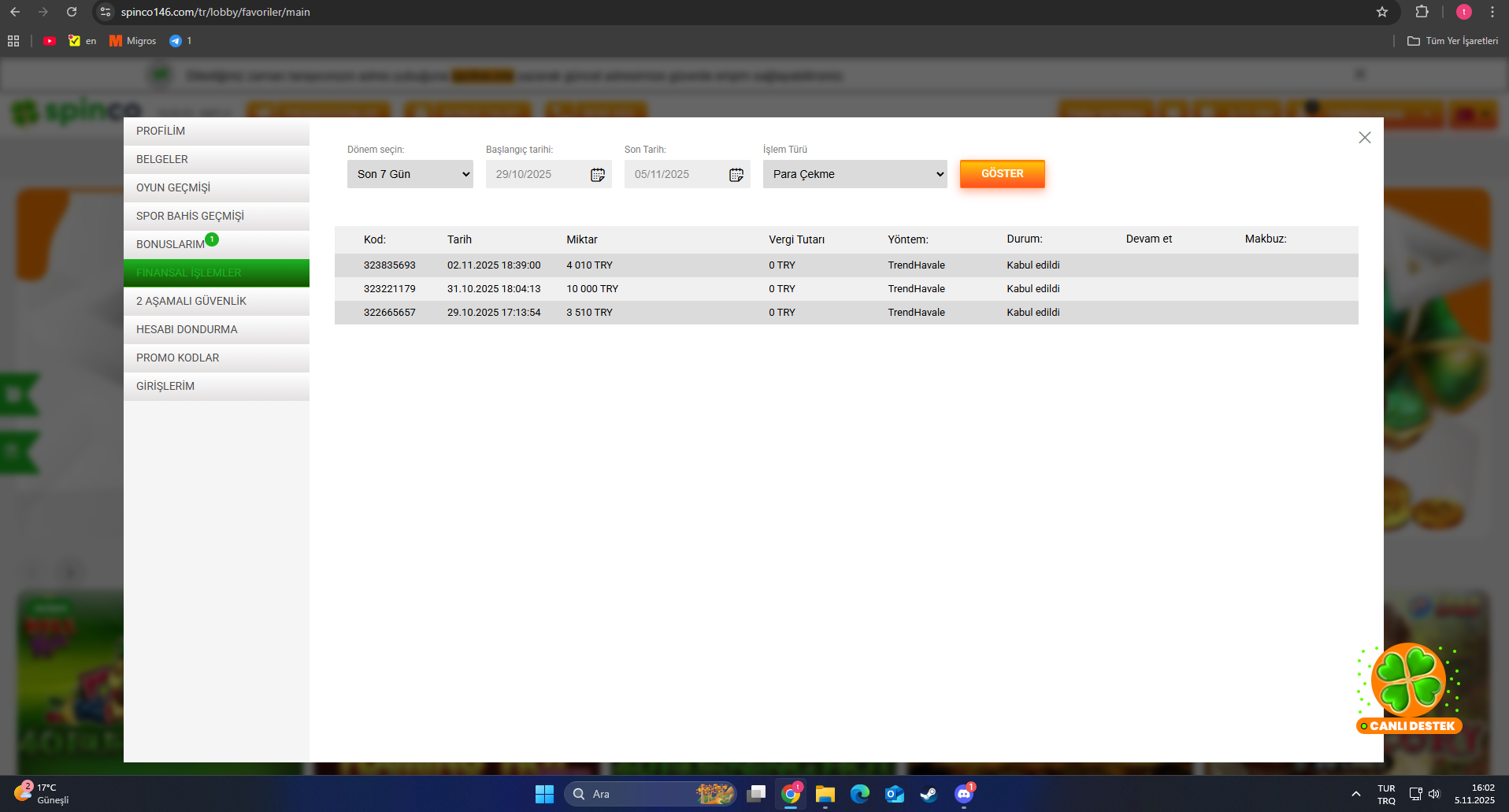
Task: Expand the Dönem seçin period dropdown
Action: coord(410,174)
